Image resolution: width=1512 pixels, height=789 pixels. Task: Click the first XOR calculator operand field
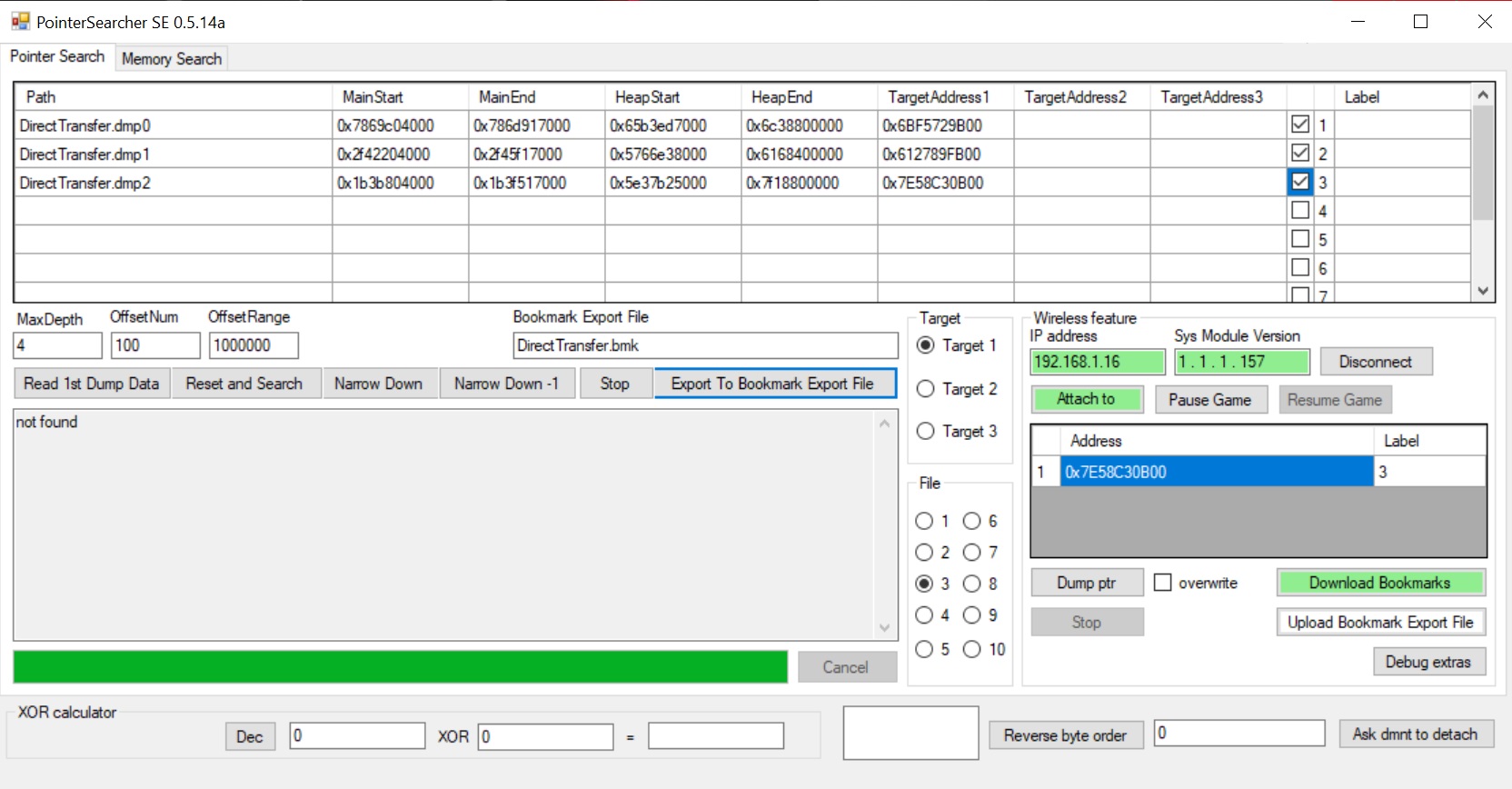point(357,736)
